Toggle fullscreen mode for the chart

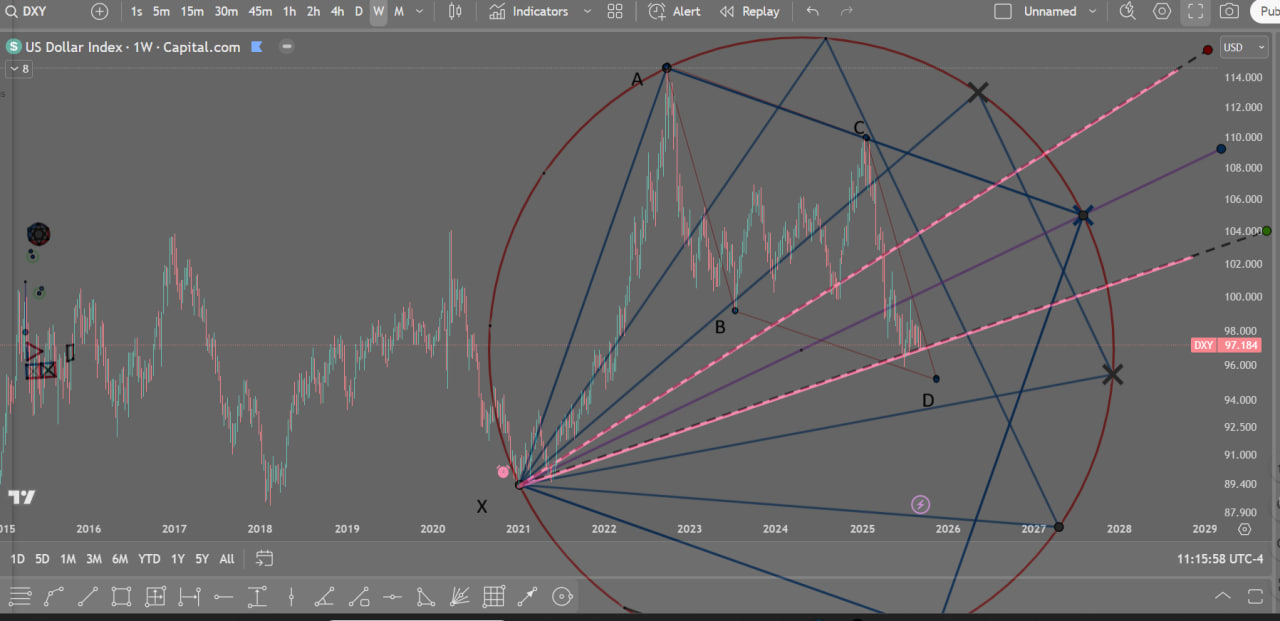pos(1195,12)
